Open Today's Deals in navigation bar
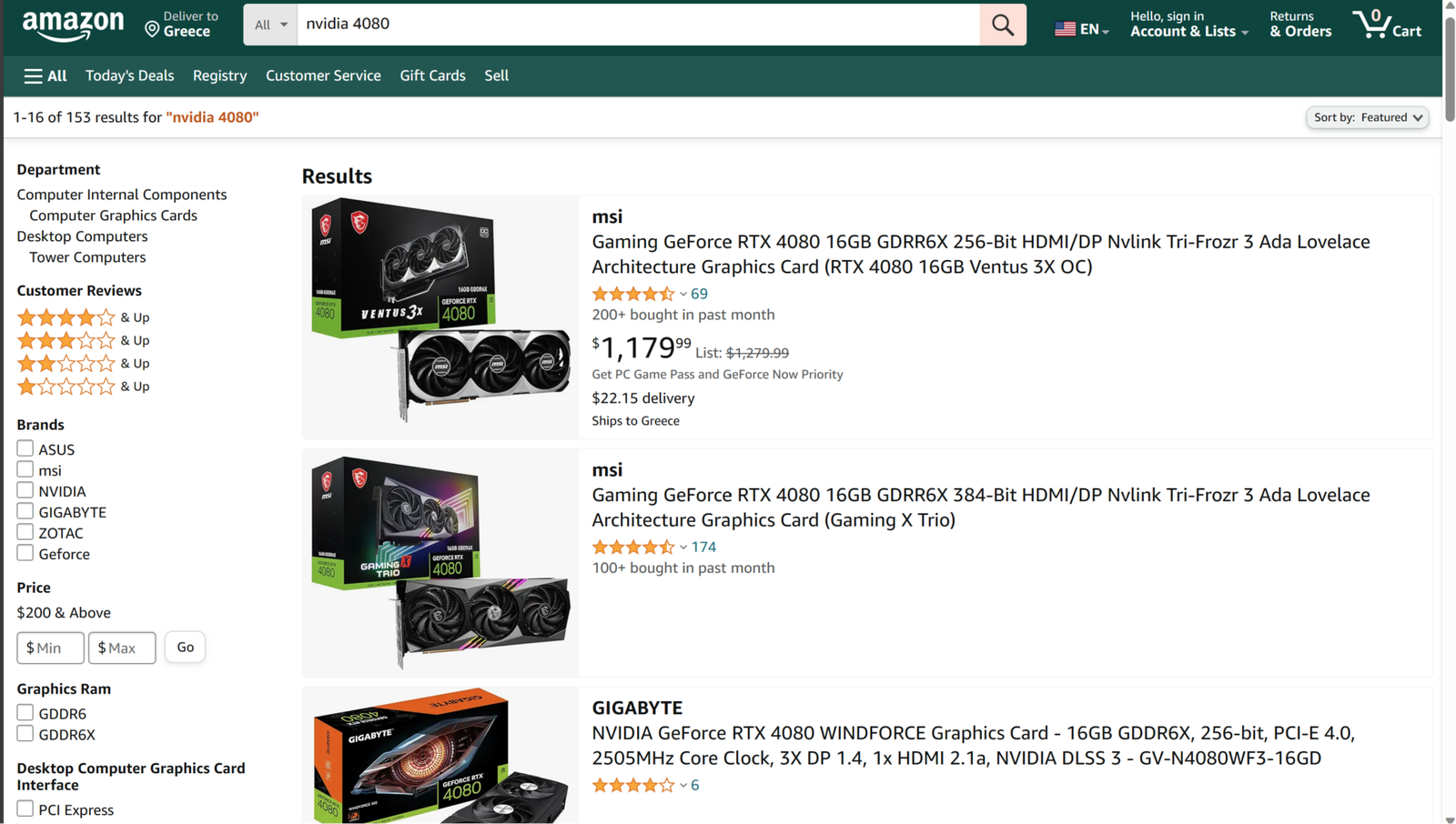Viewport: 1456px width, 824px height. 129,75
